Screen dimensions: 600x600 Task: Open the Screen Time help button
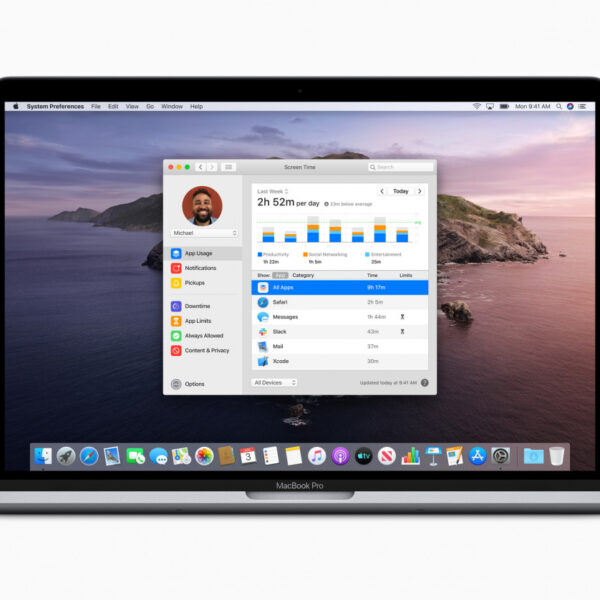point(425,383)
